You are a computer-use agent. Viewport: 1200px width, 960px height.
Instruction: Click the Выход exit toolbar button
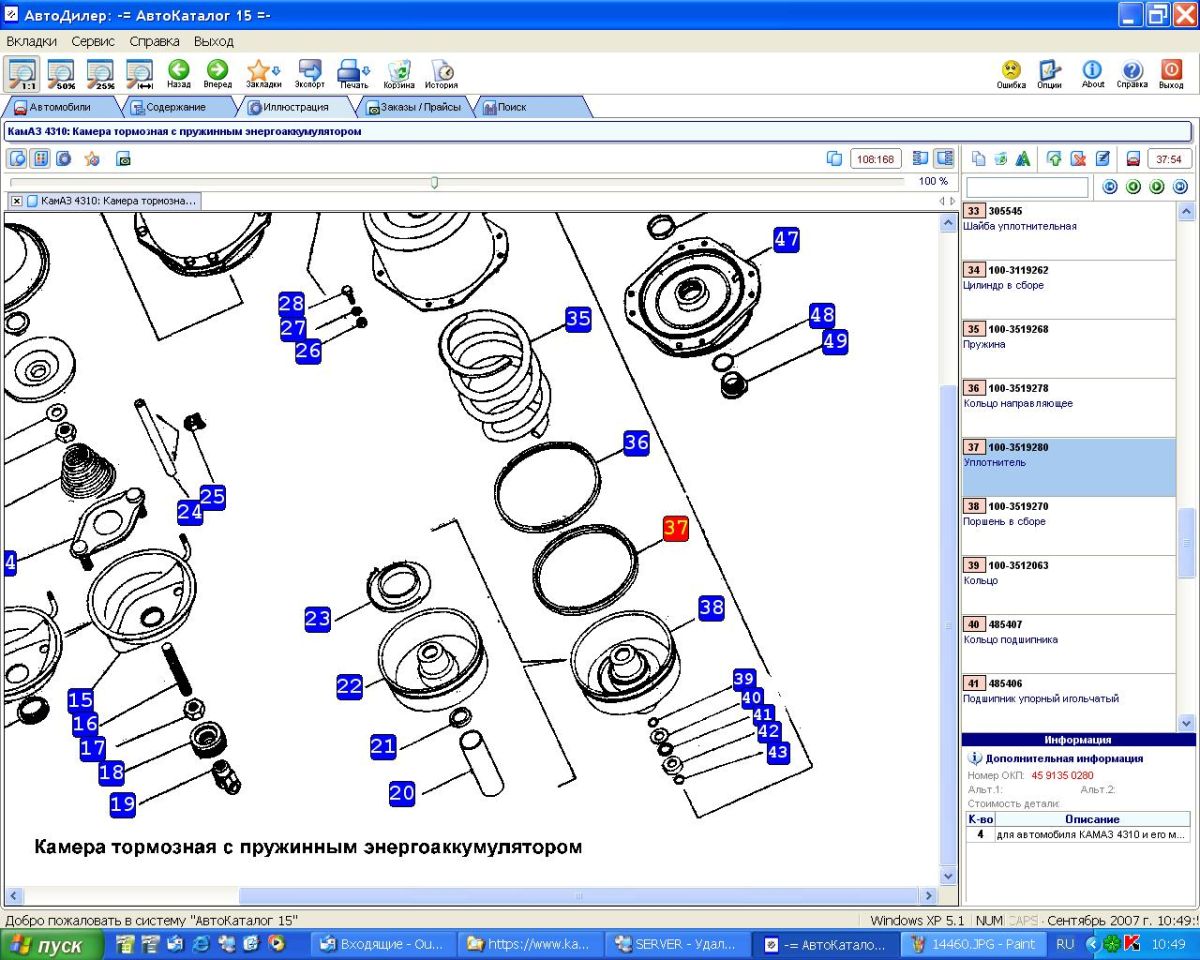[x=1171, y=73]
